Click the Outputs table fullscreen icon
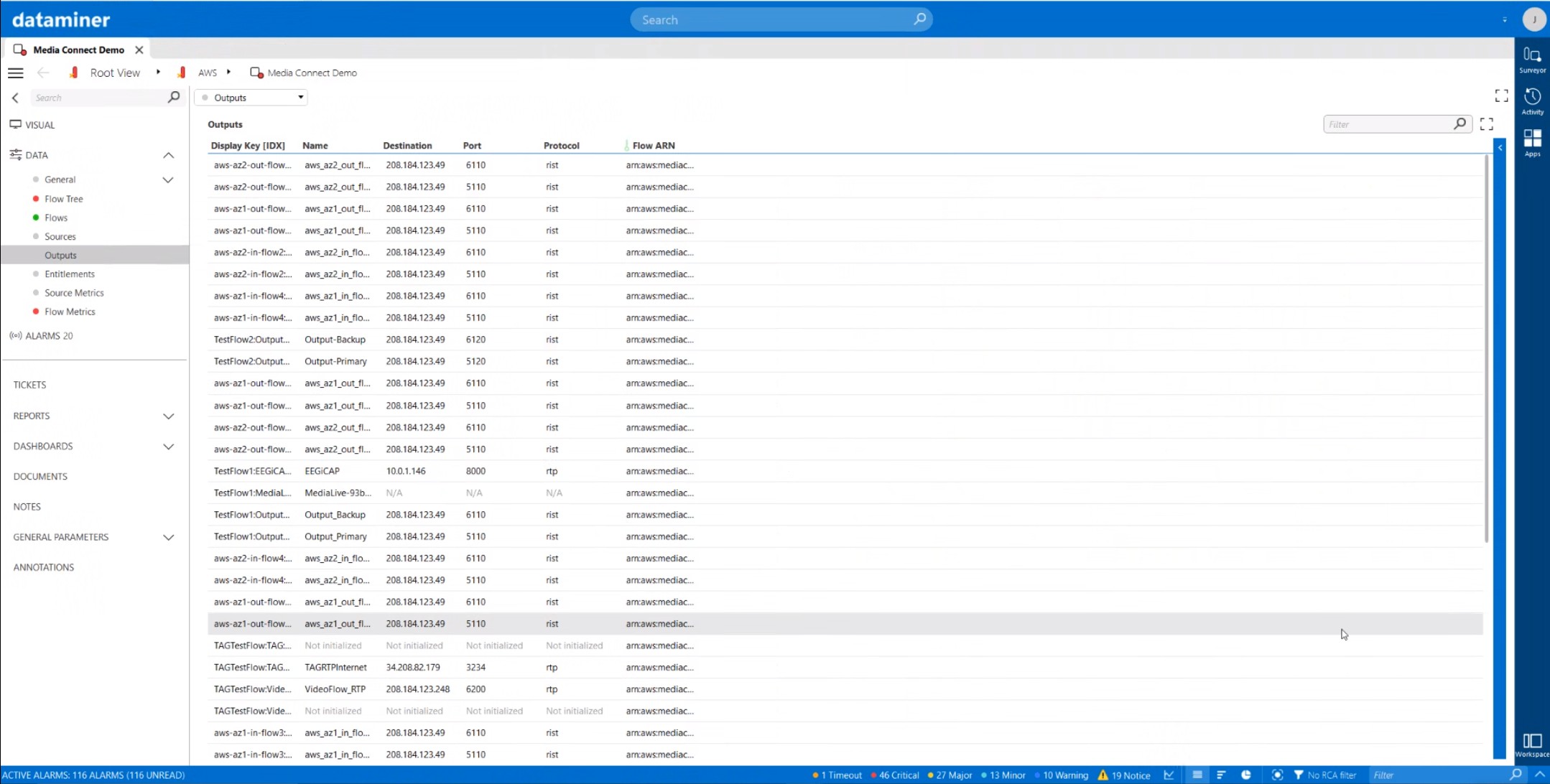Screen dimensions: 1550x784 click(x=1487, y=124)
